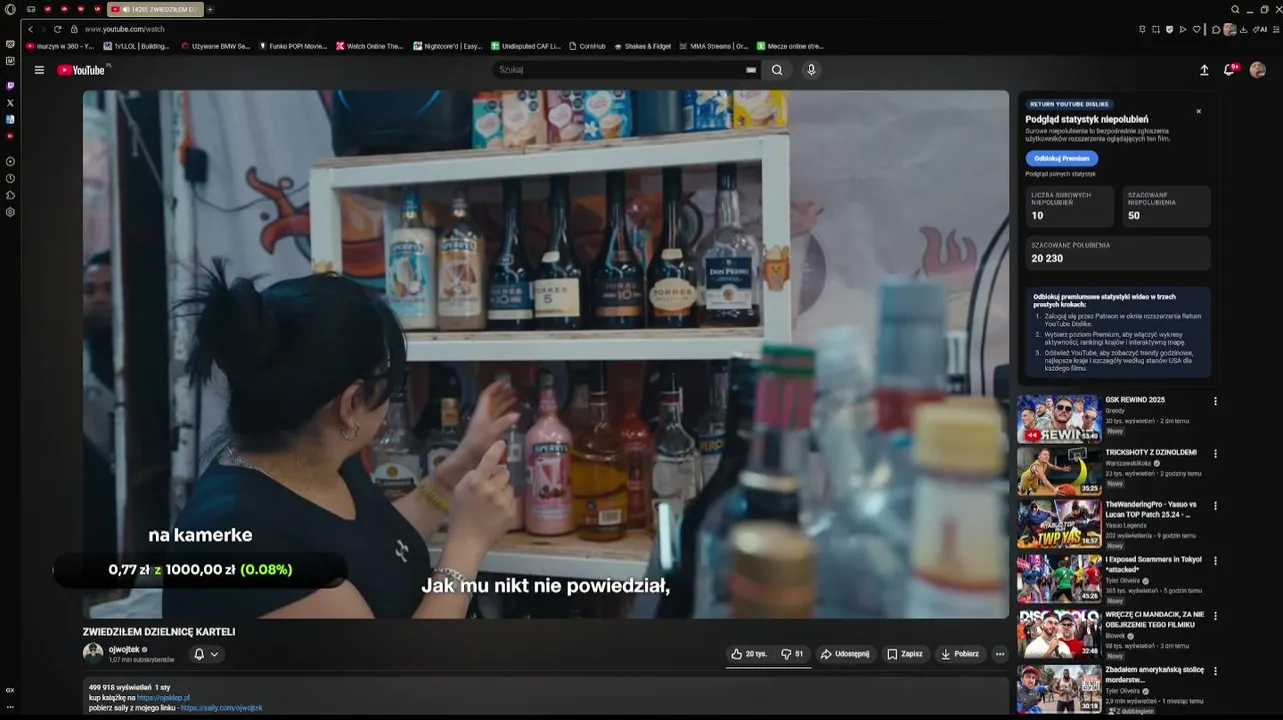
Task: Open options menu for TRICKSHOTY Z DZINOLDEM
Action: pos(1216,453)
